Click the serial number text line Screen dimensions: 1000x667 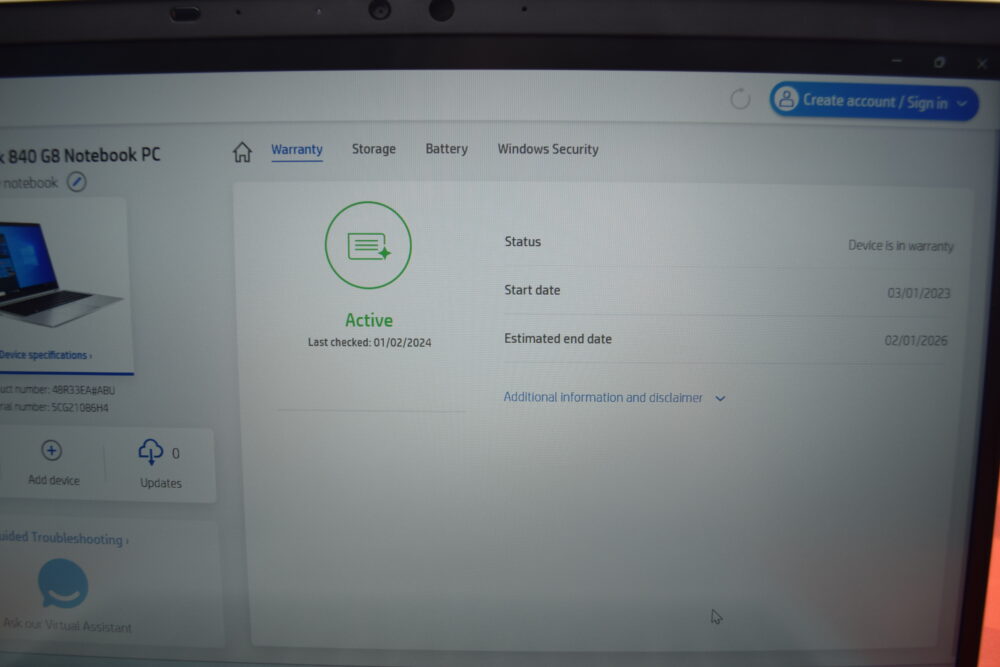[54, 407]
